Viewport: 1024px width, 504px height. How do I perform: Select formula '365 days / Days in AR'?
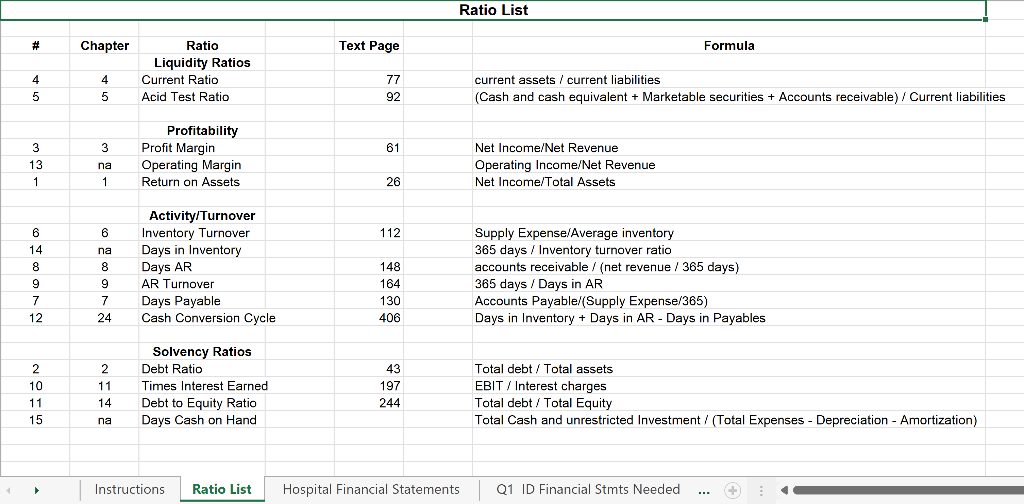point(729,283)
